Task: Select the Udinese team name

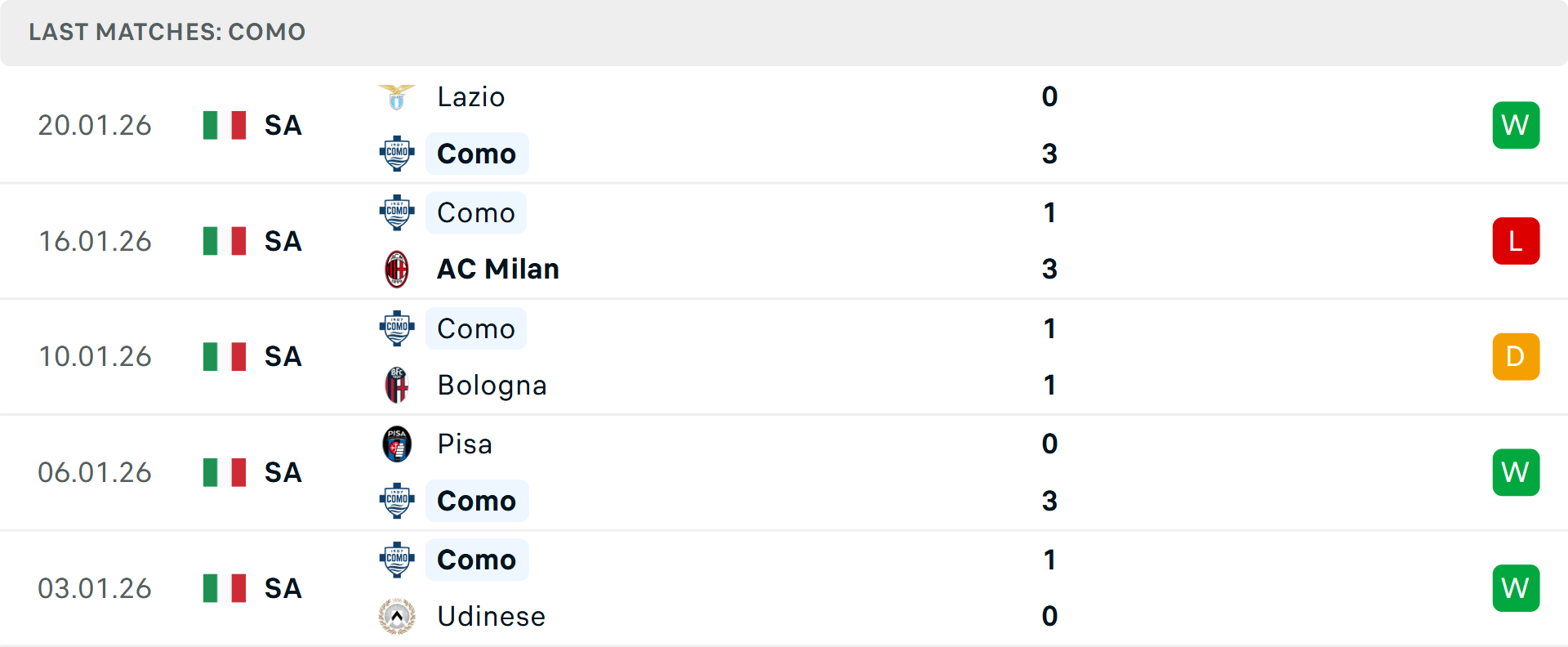Action: point(491,616)
